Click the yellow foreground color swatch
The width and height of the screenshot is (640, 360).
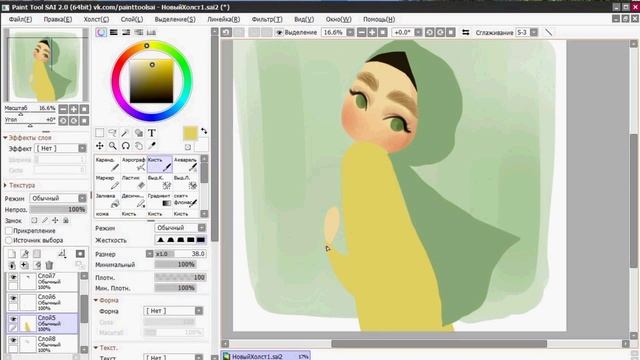tap(190, 133)
